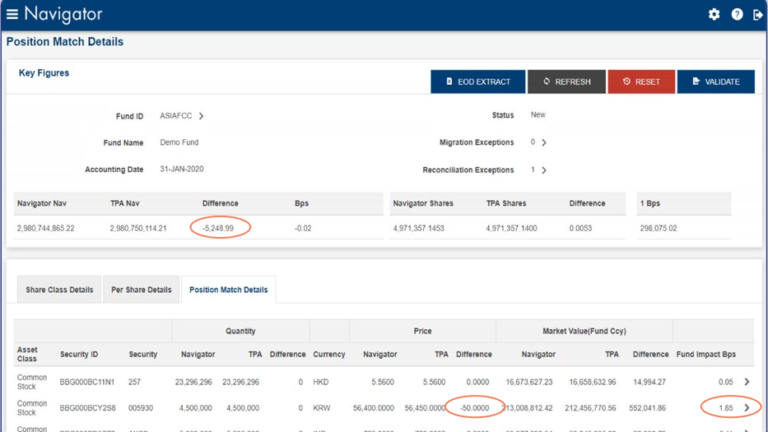Click security cell 005930

coord(139,408)
